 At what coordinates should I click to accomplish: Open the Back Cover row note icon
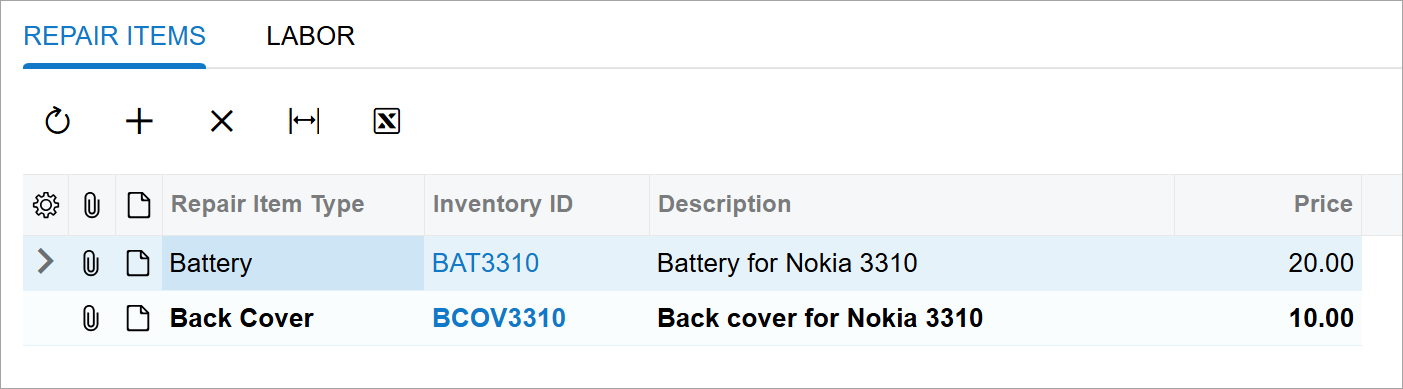pos(138,319)
